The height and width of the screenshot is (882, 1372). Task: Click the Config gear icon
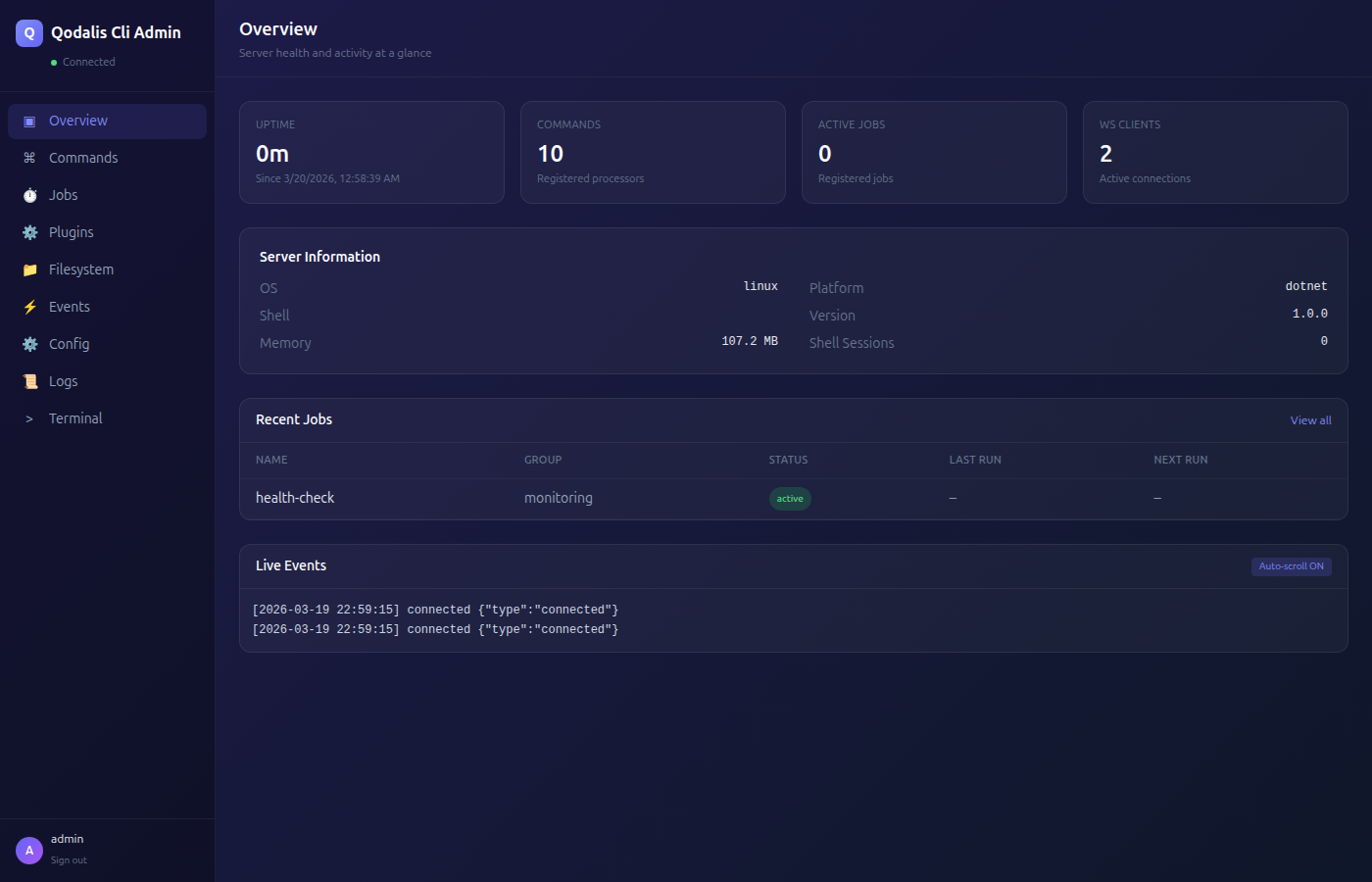pos(29,344)
